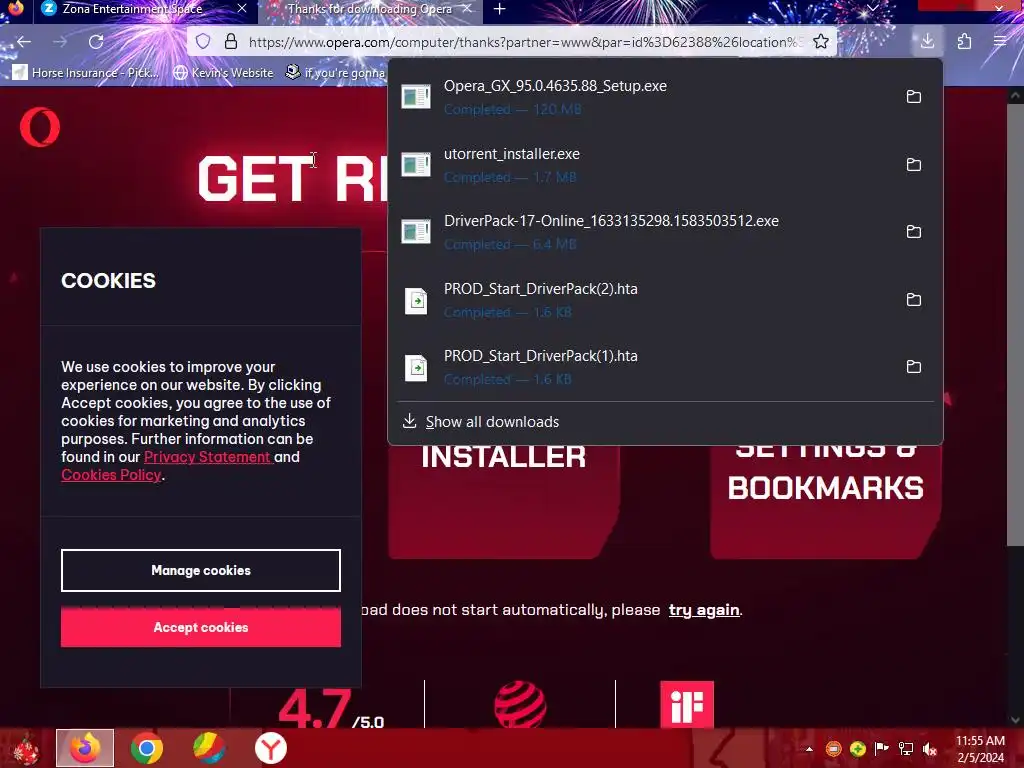Show PROD_Start_DriverPack(1).hta in folder
This screenshot has width=1024, height=768.
914,367
